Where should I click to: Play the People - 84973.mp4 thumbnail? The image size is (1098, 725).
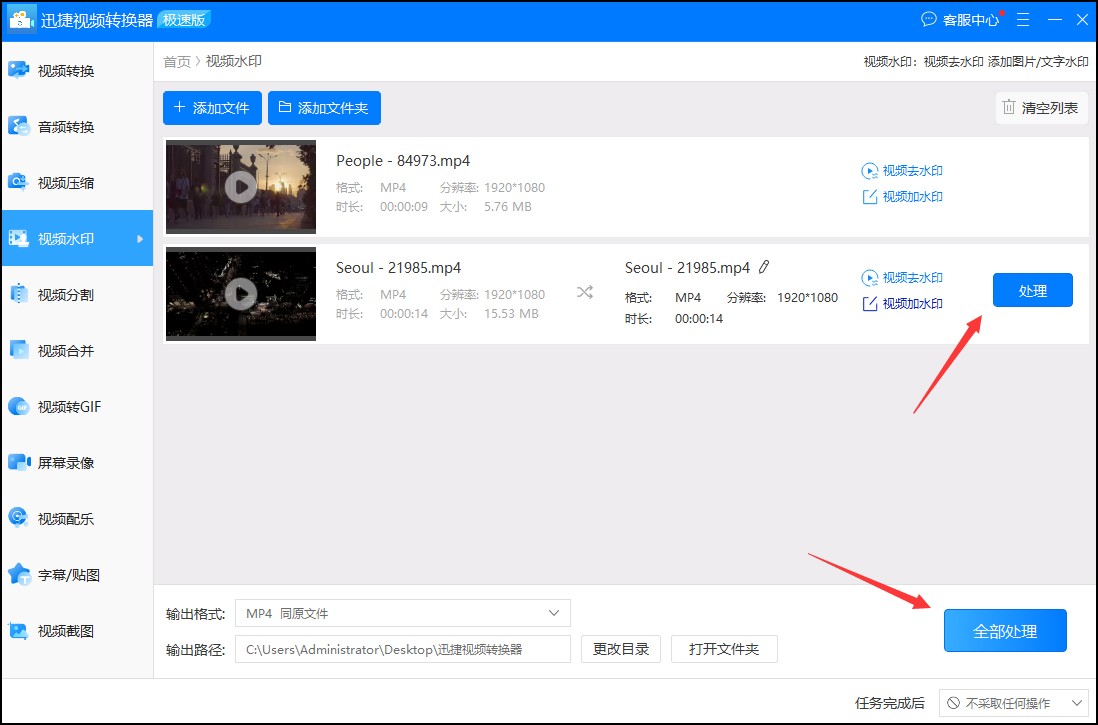(x=240, y=187)
